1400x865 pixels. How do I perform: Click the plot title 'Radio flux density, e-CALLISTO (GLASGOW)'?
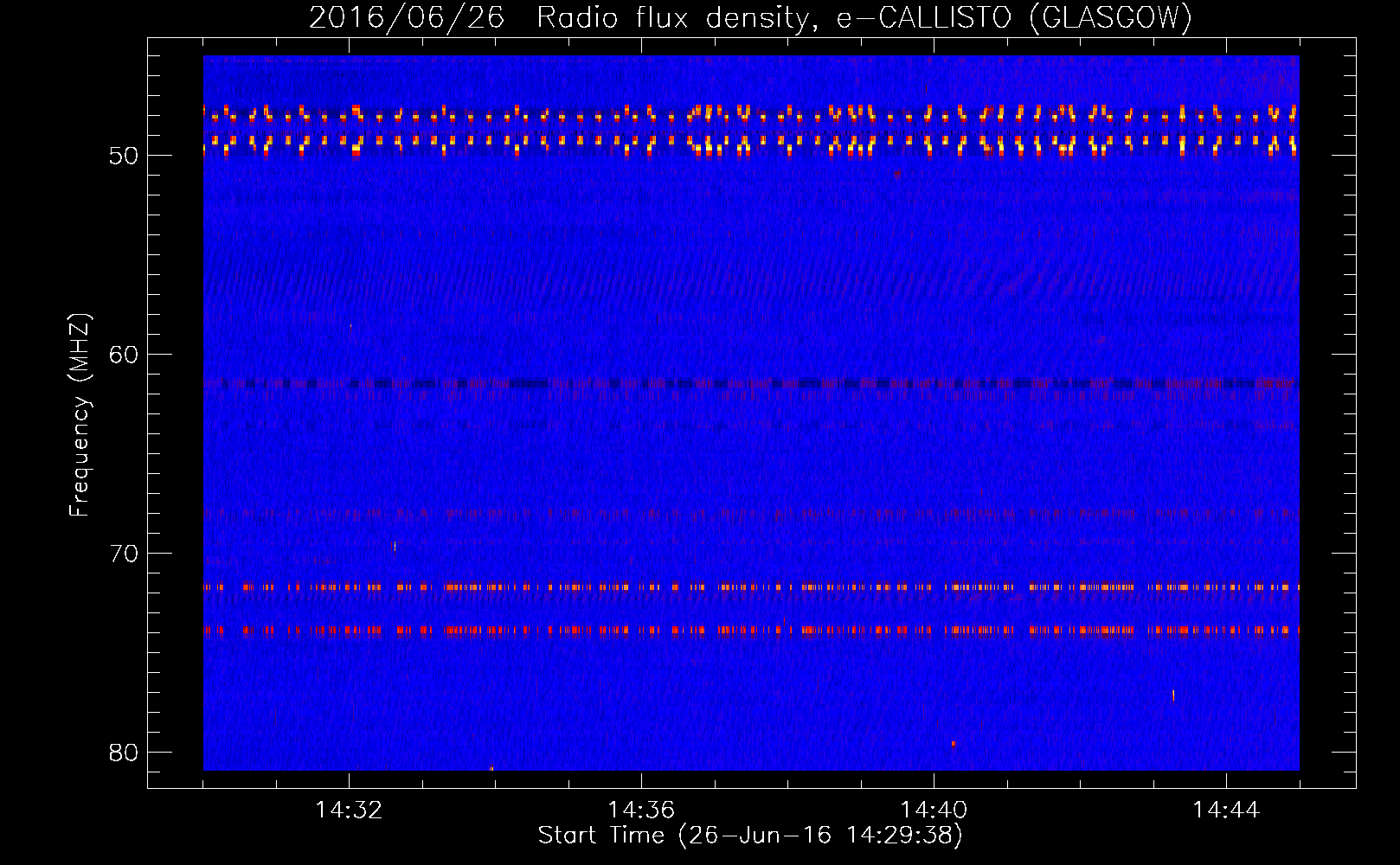(x=864, y=18)
